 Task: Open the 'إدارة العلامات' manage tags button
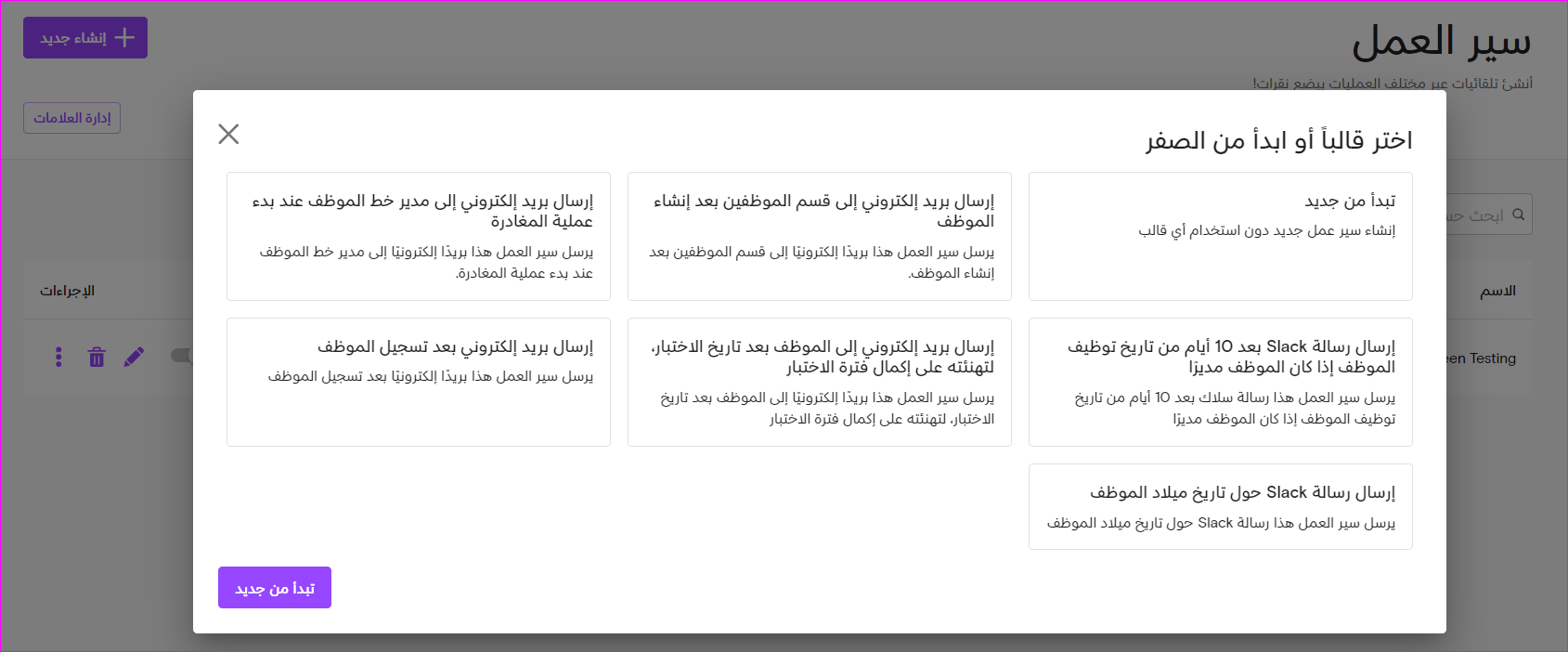71,118
